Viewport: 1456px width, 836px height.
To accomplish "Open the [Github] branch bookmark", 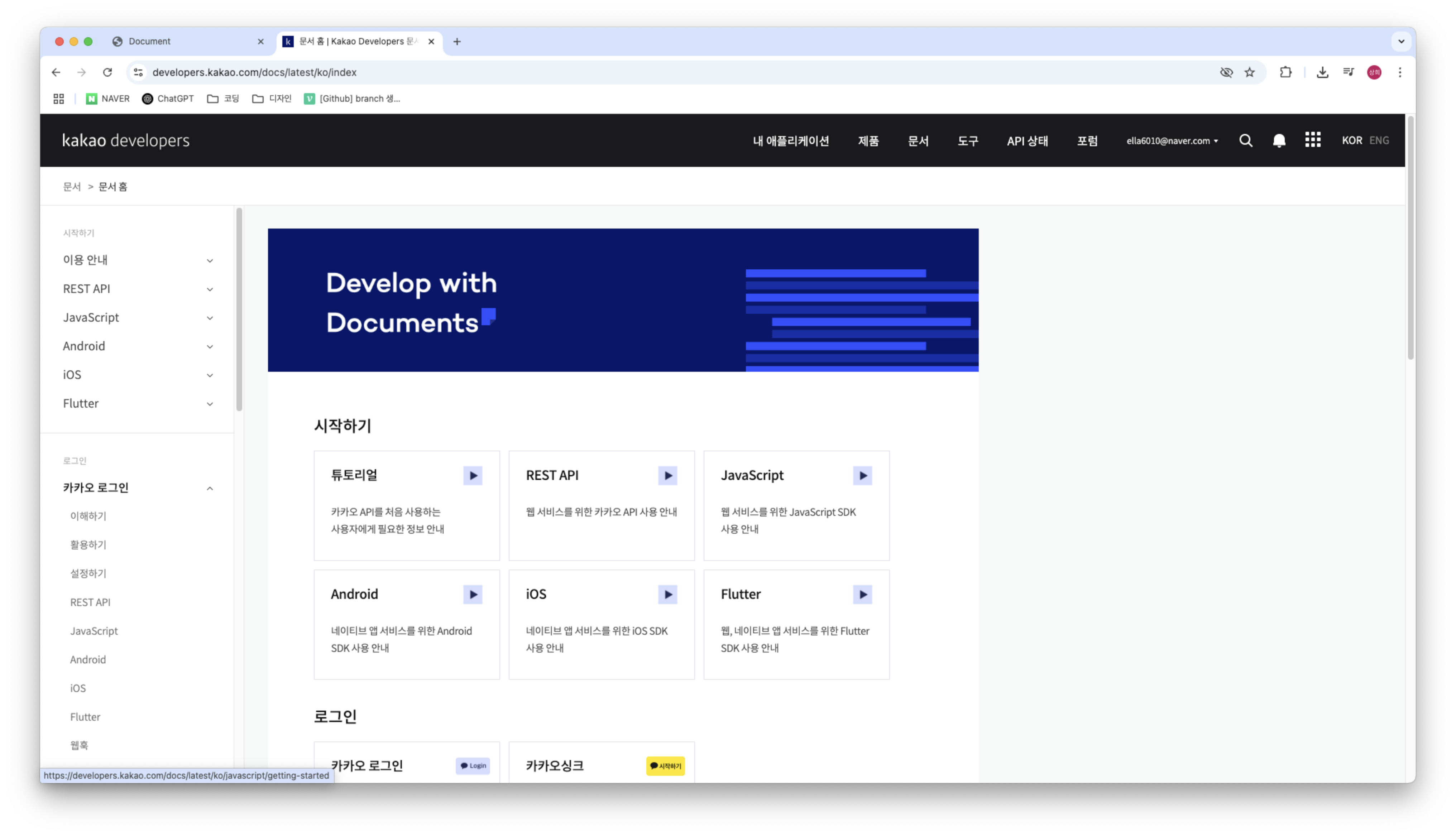I will pyautogui.click(x=352, y=99).
